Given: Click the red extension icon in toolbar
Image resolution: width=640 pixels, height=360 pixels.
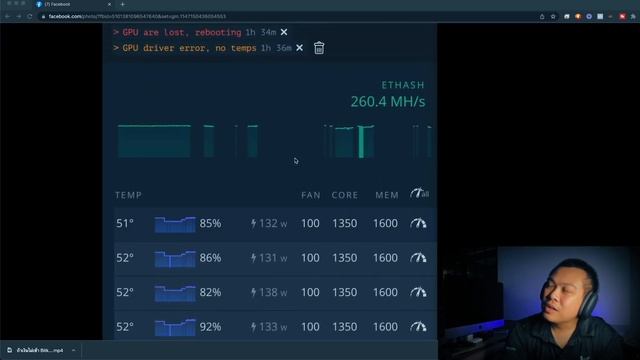Looking at the screenshot, I should (x=622, y=16).
